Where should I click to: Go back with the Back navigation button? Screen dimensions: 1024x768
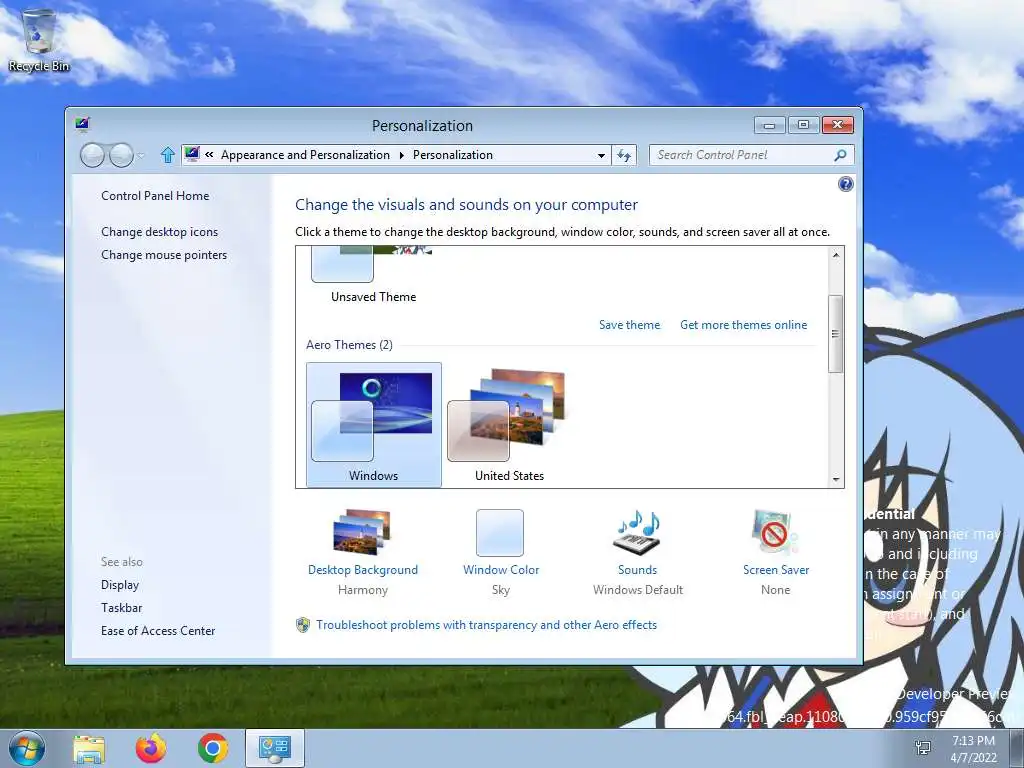pos(92,155)
